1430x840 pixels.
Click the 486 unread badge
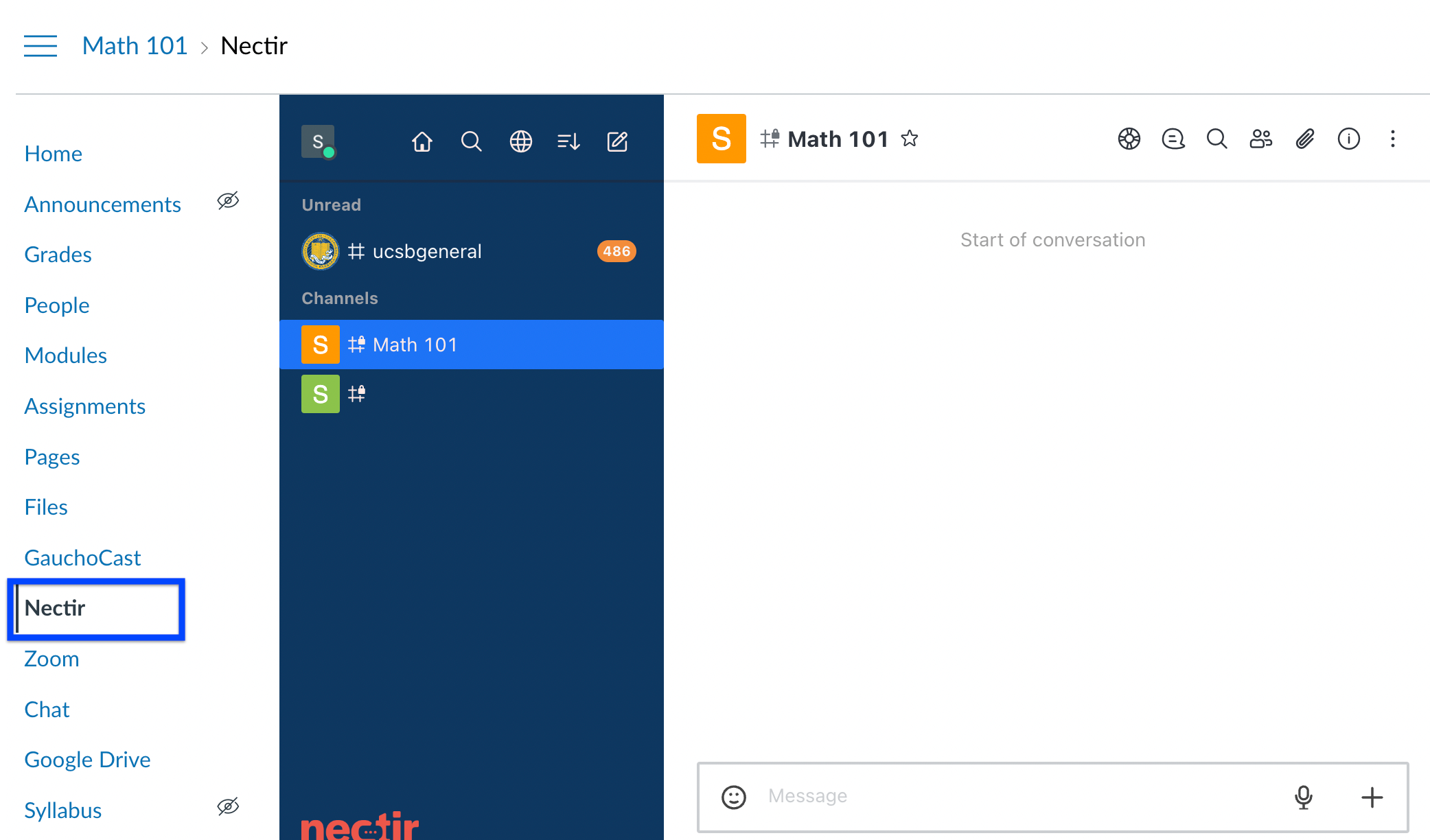click(x=616, y=251)
